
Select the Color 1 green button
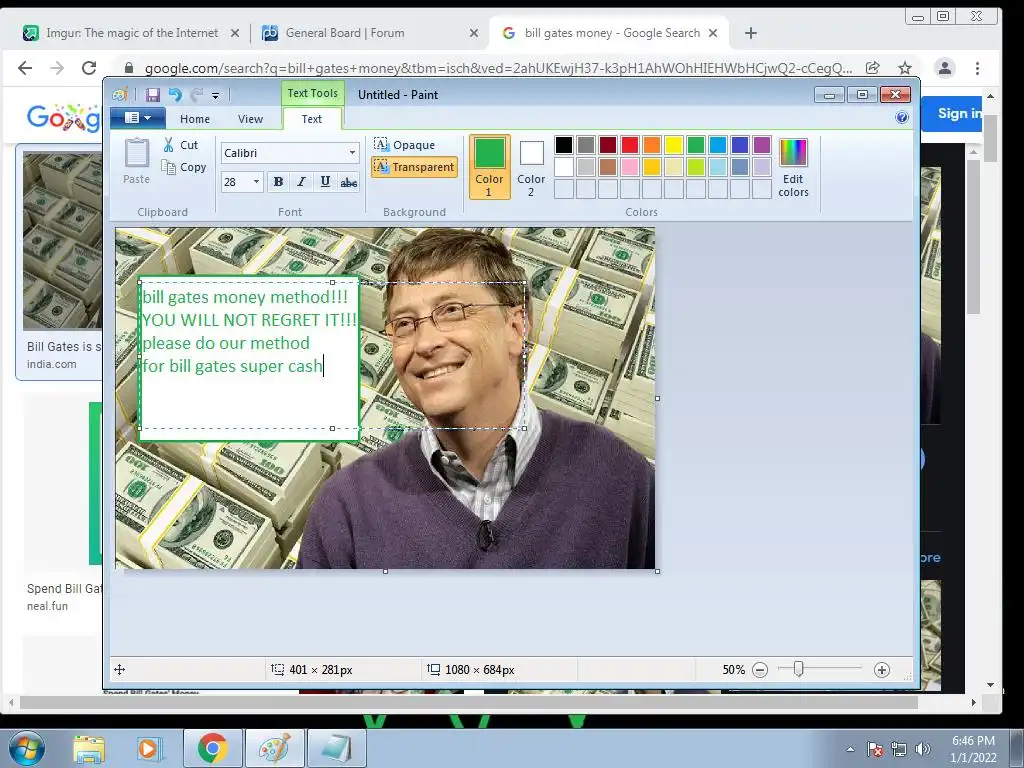click(489, 167)
